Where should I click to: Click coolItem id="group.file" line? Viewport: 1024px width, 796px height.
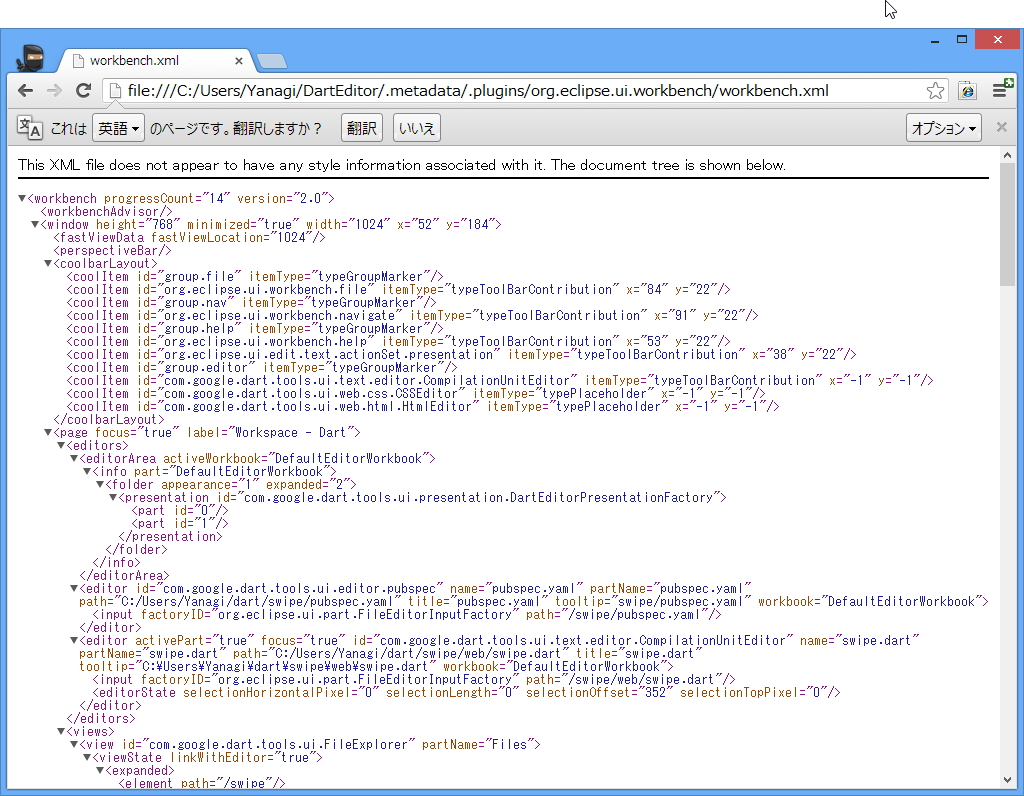click(255, 277)
